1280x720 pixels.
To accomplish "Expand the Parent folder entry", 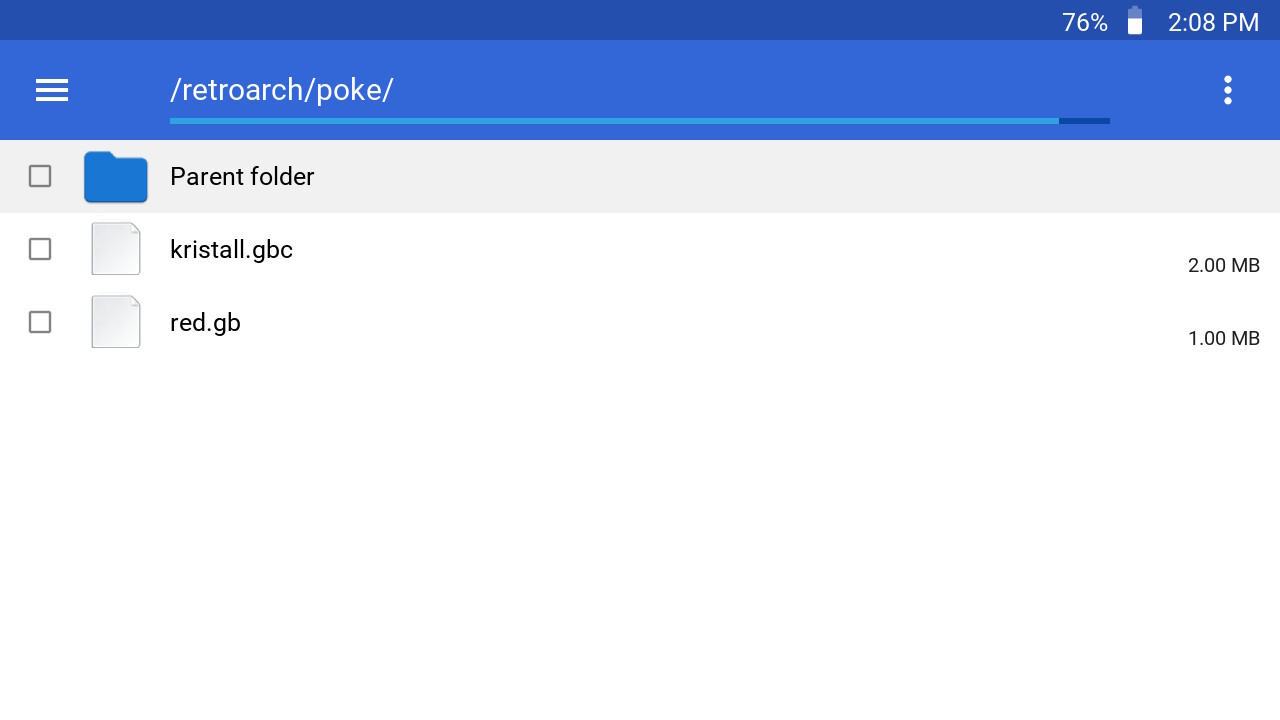I will coord(242,176).
